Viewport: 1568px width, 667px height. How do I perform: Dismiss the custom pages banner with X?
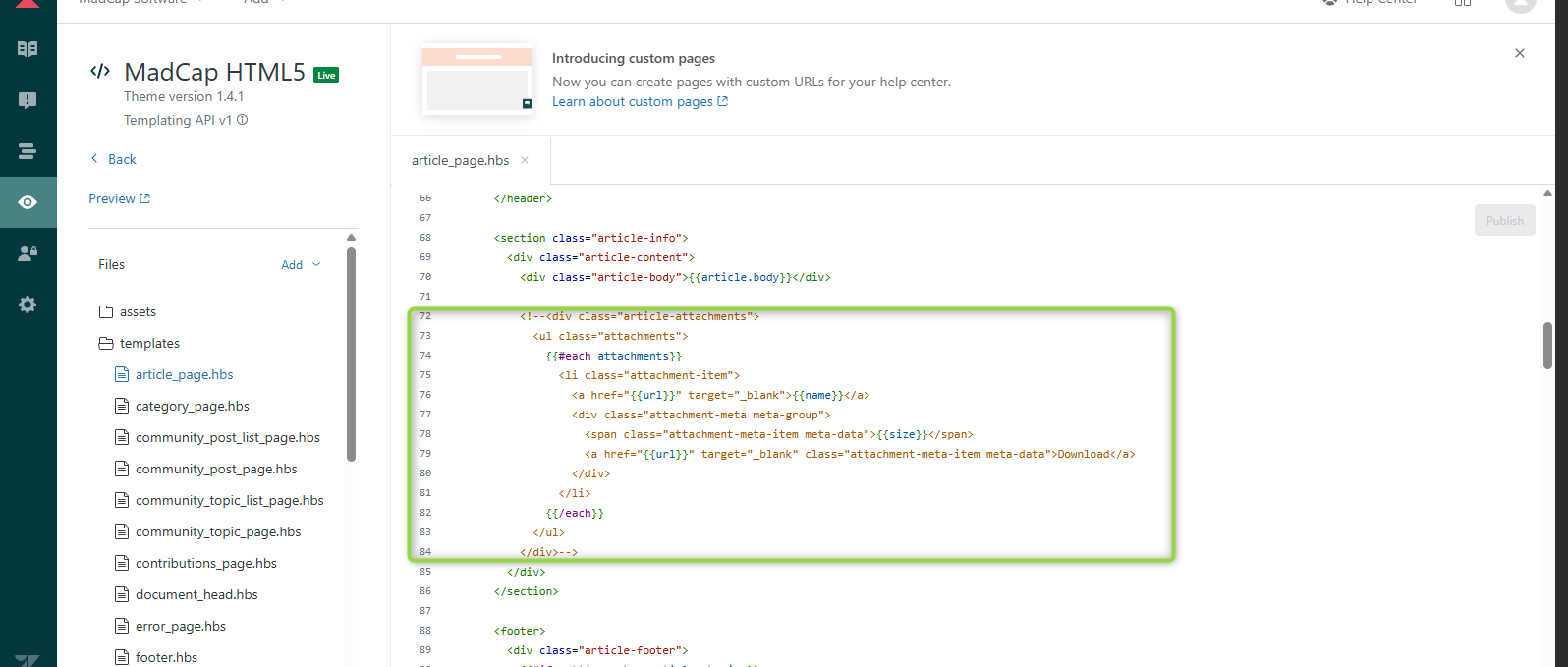click(x=1519, y=53)
